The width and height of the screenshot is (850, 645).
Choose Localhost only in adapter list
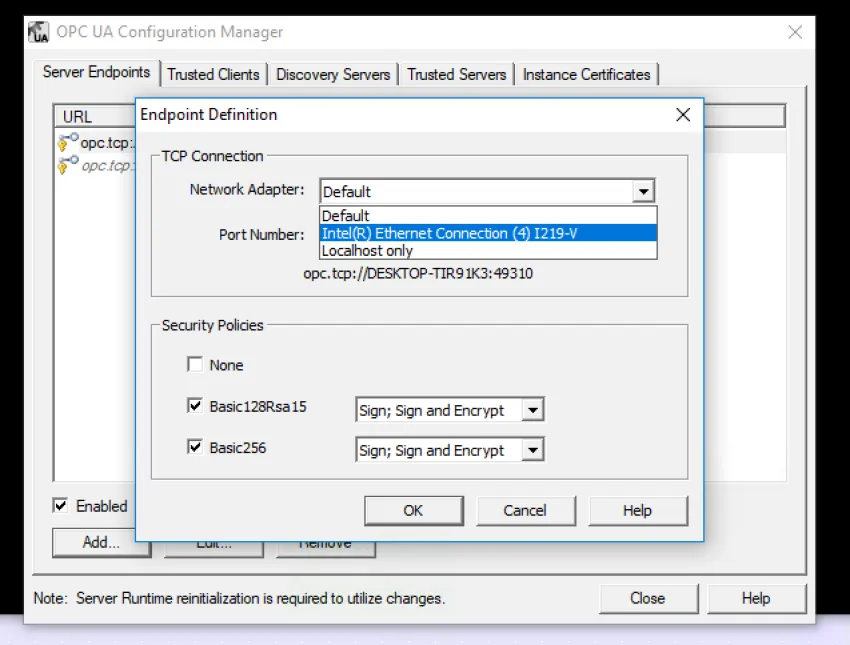pyautogui.click(x=488, y=250)
